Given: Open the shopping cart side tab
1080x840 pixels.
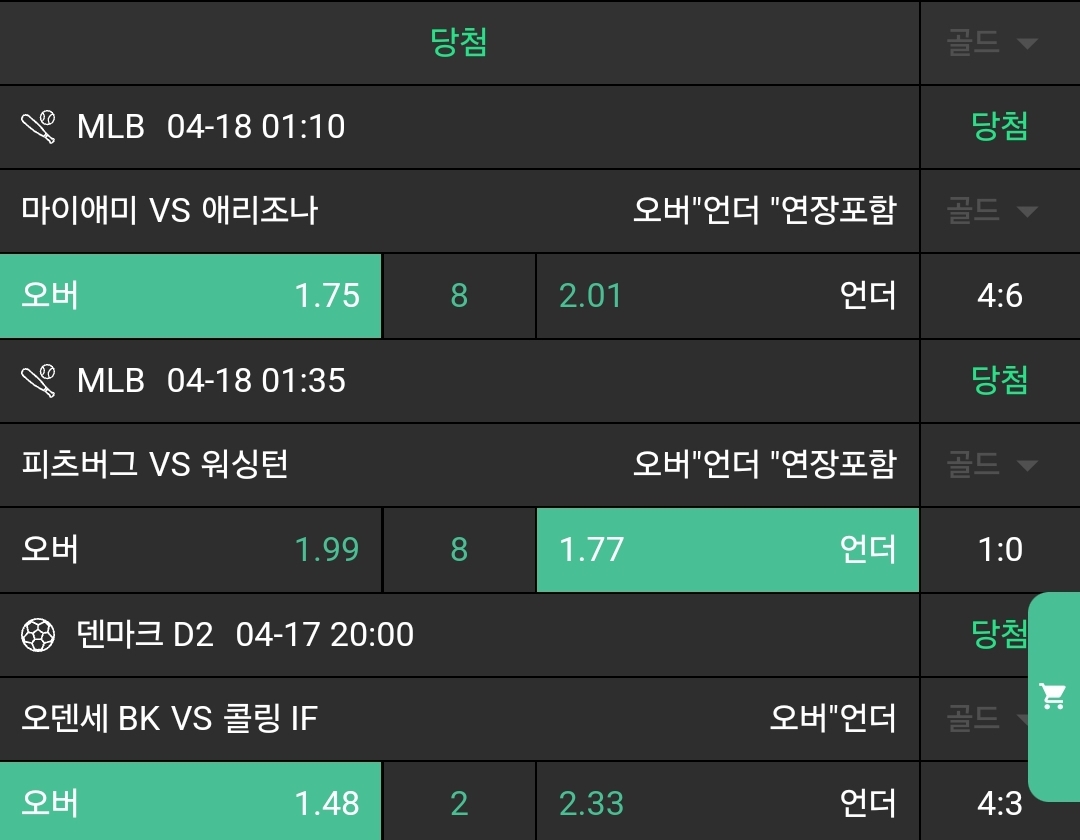Looking at the screenshot, I should 1053,696.
